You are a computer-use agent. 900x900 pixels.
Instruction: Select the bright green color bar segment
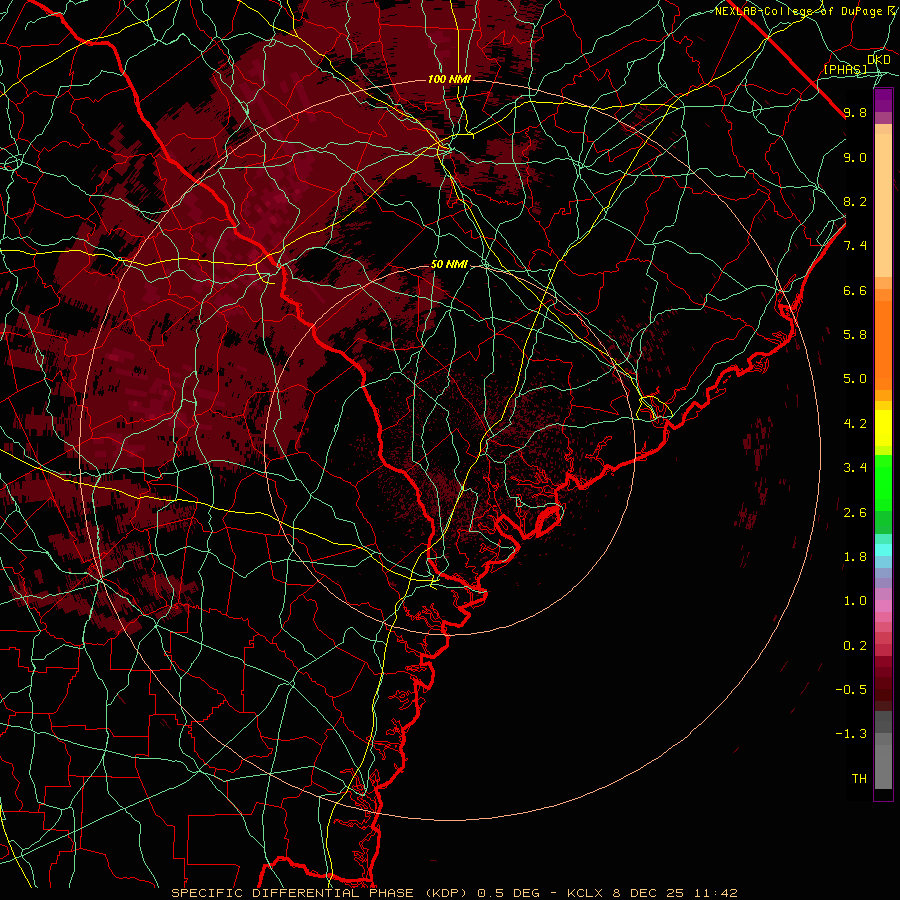[883, 483]
